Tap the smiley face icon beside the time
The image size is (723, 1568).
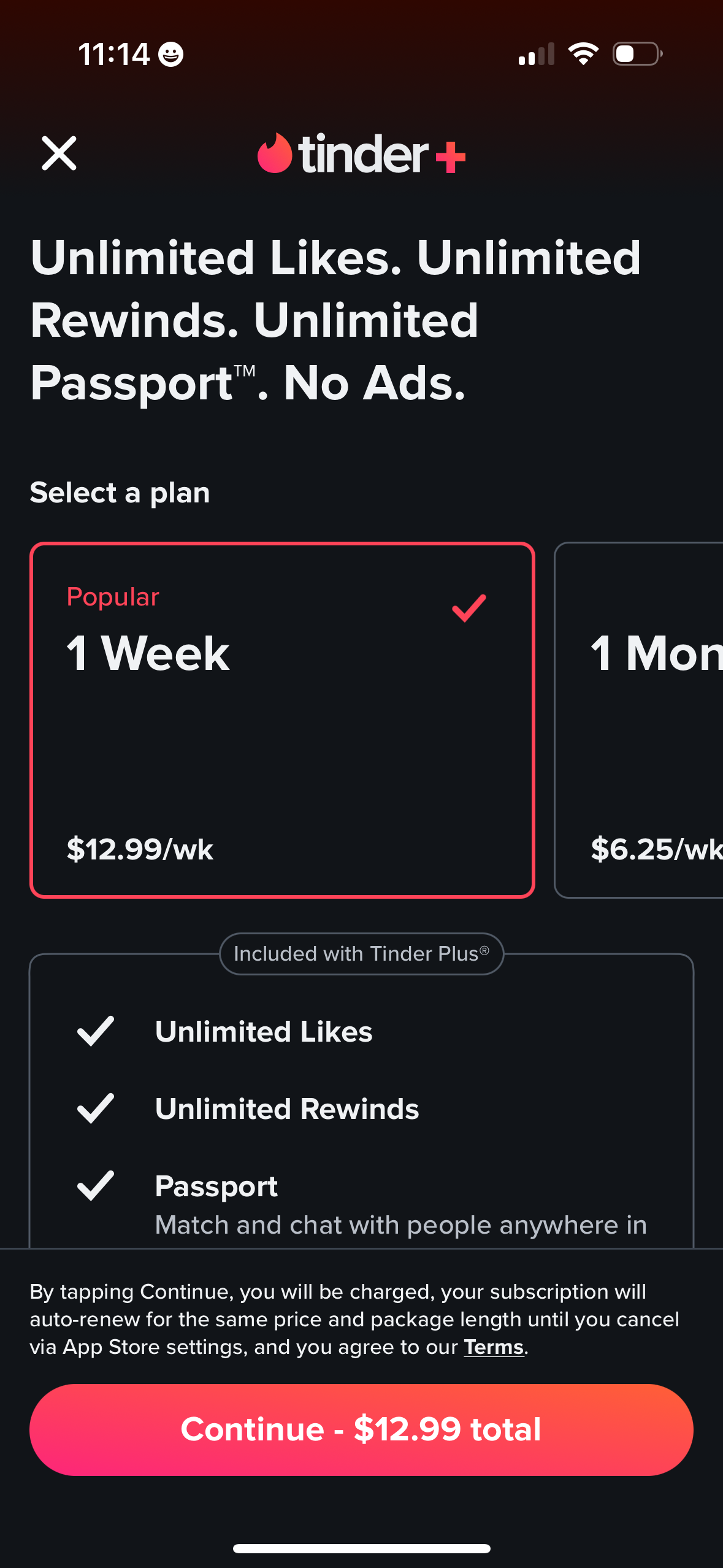click(170, 55)
